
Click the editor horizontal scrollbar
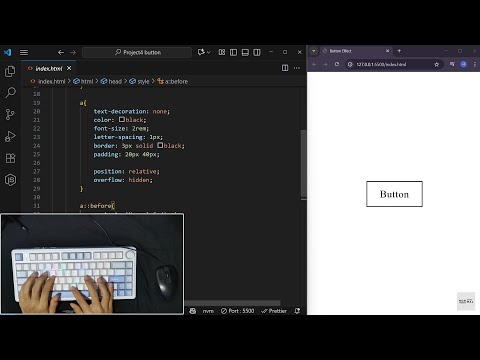233,303
